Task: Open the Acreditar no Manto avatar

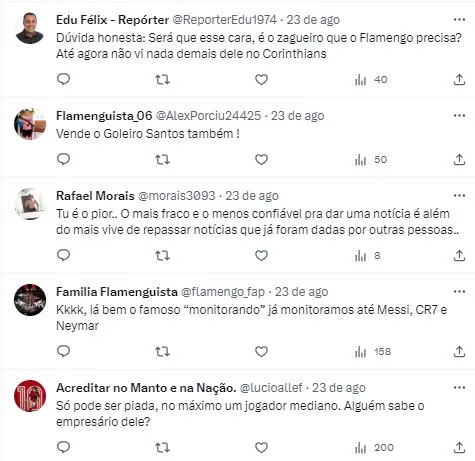Action: (30, 396)
